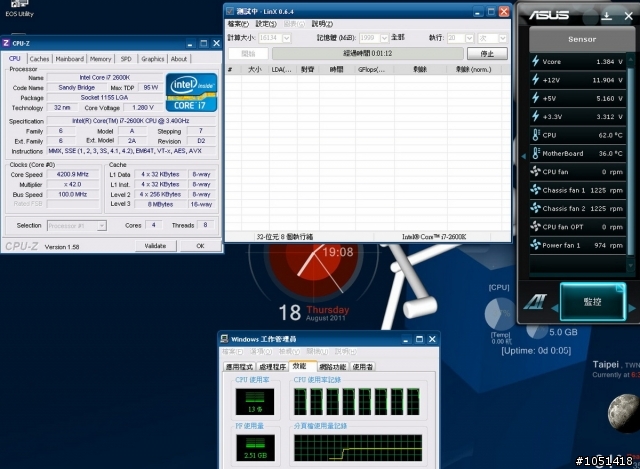Screen dimensions: 640x469
Task: Click the Vcore 1.384 V reading
Action: pos(609,62)
